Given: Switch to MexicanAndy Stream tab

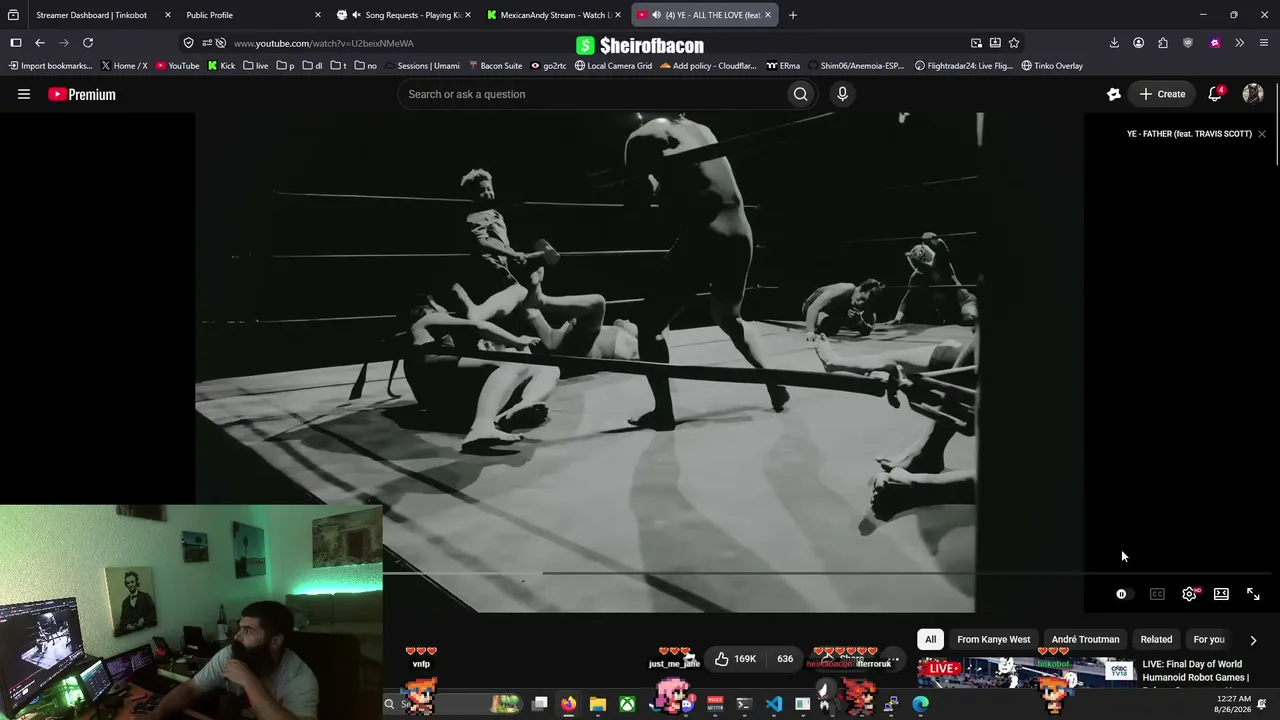Looking at the screenshot, I should pos(555,15).
